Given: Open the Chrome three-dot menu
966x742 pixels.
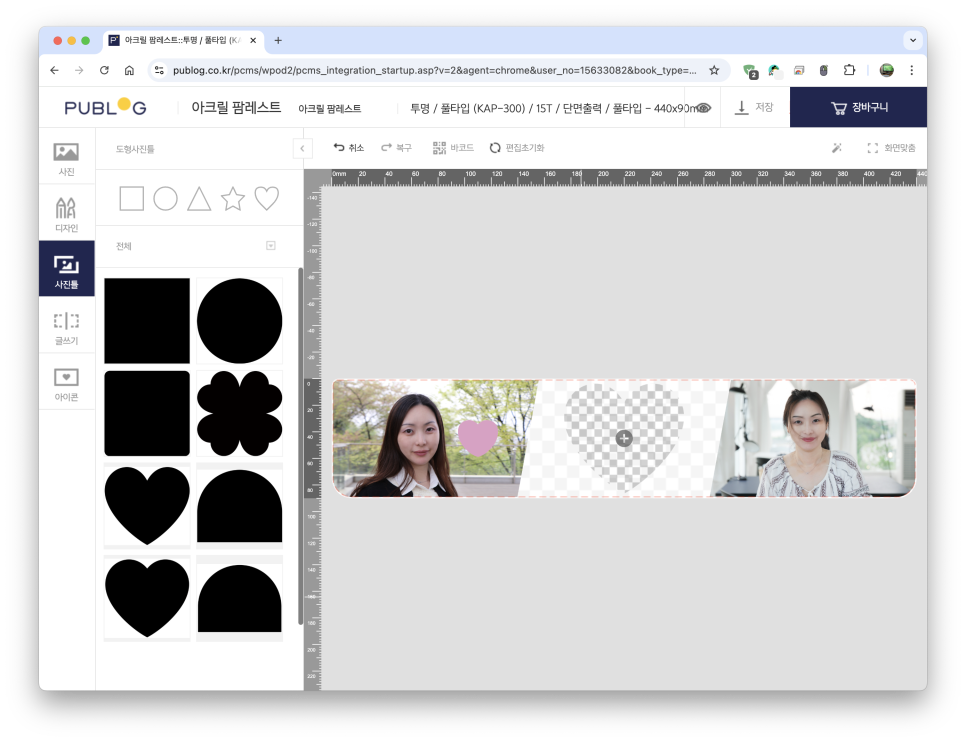Looking at the screenshot, I should (912, 70).
